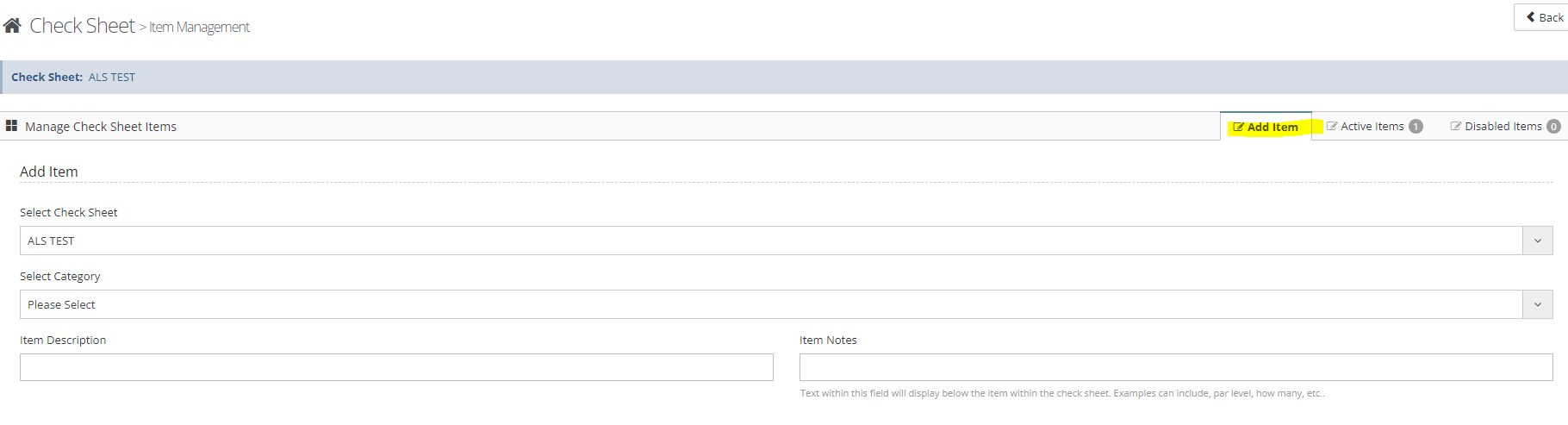Screen dimensions: 1568x425
Task: Click the left chevron on Back button
Action: (x=1531, y=17)
